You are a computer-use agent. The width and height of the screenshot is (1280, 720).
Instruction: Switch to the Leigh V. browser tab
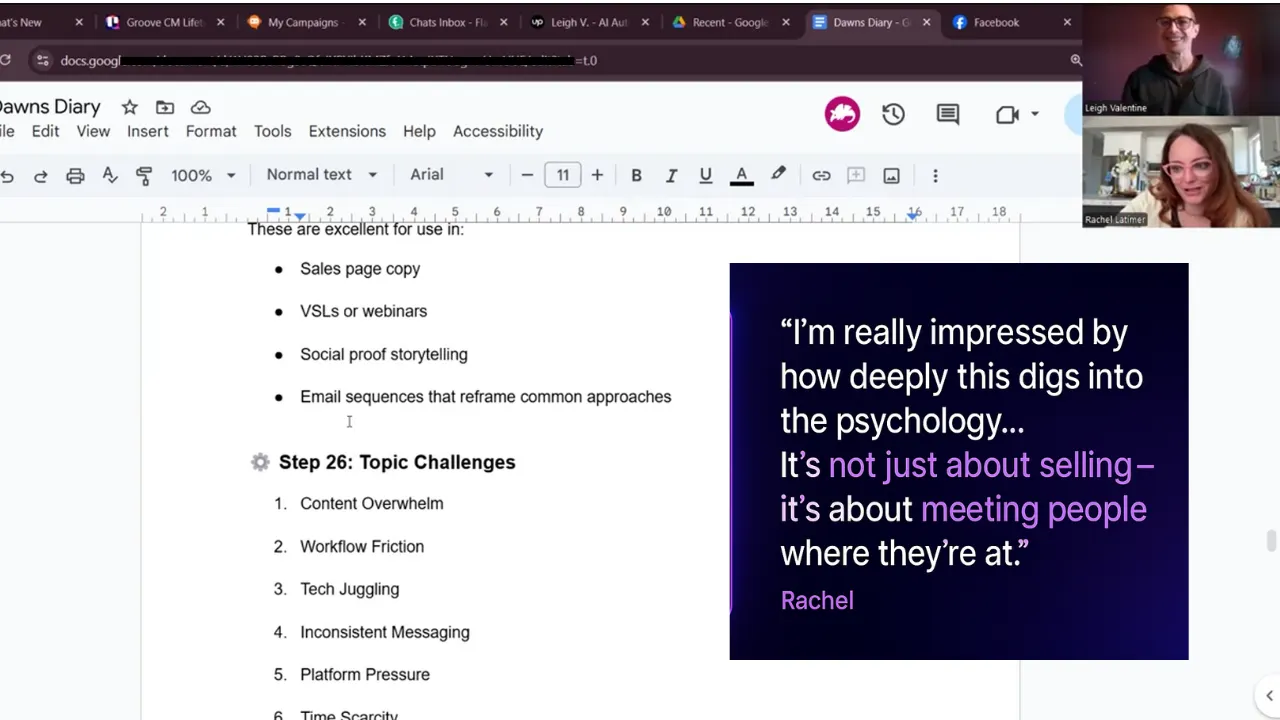coord(590,22)
